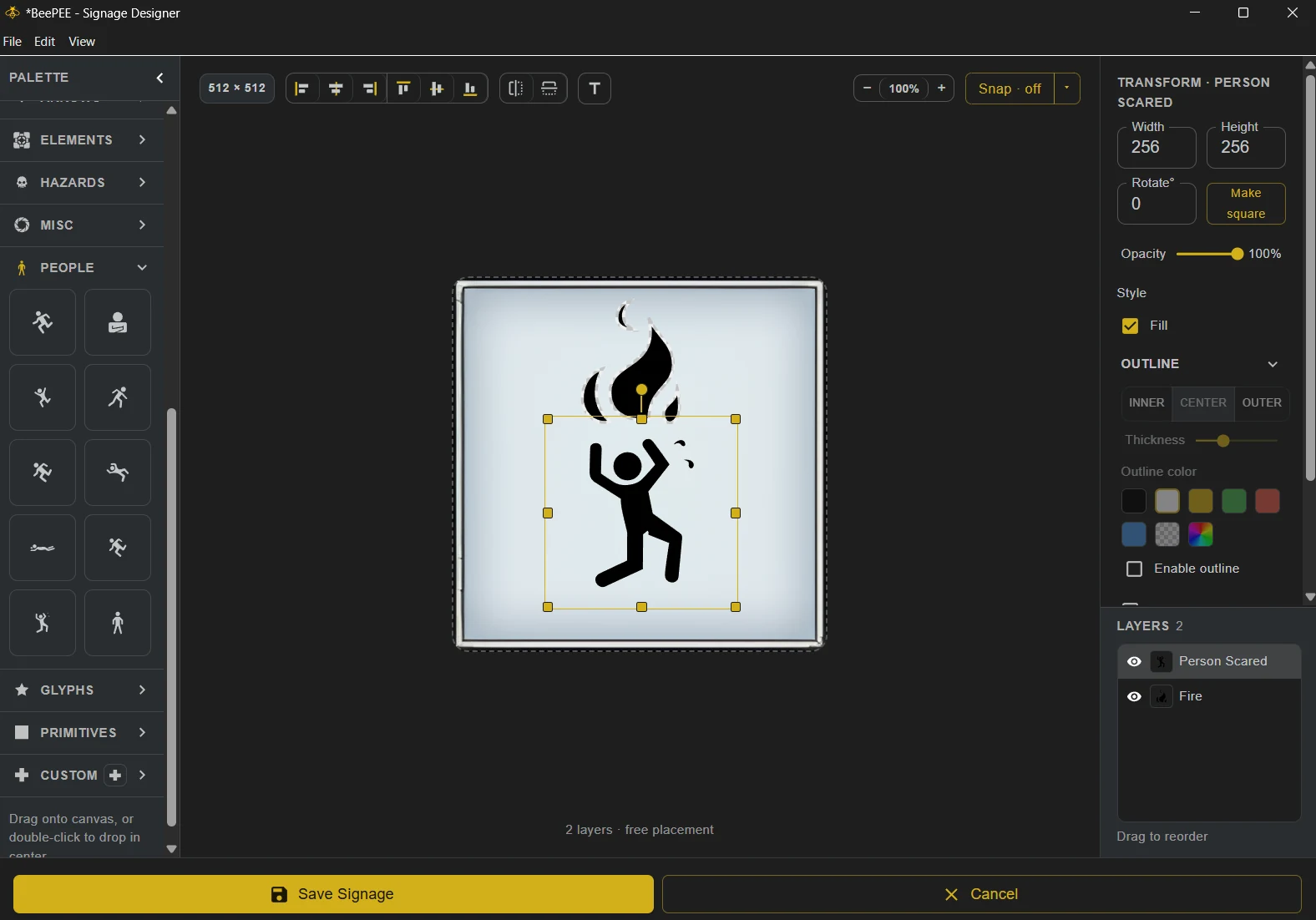Screen dimensions: 1316x920
Task: Open the rainbow custom color picker swatch
Action: pyautogui.click(x=1200, y=534)
